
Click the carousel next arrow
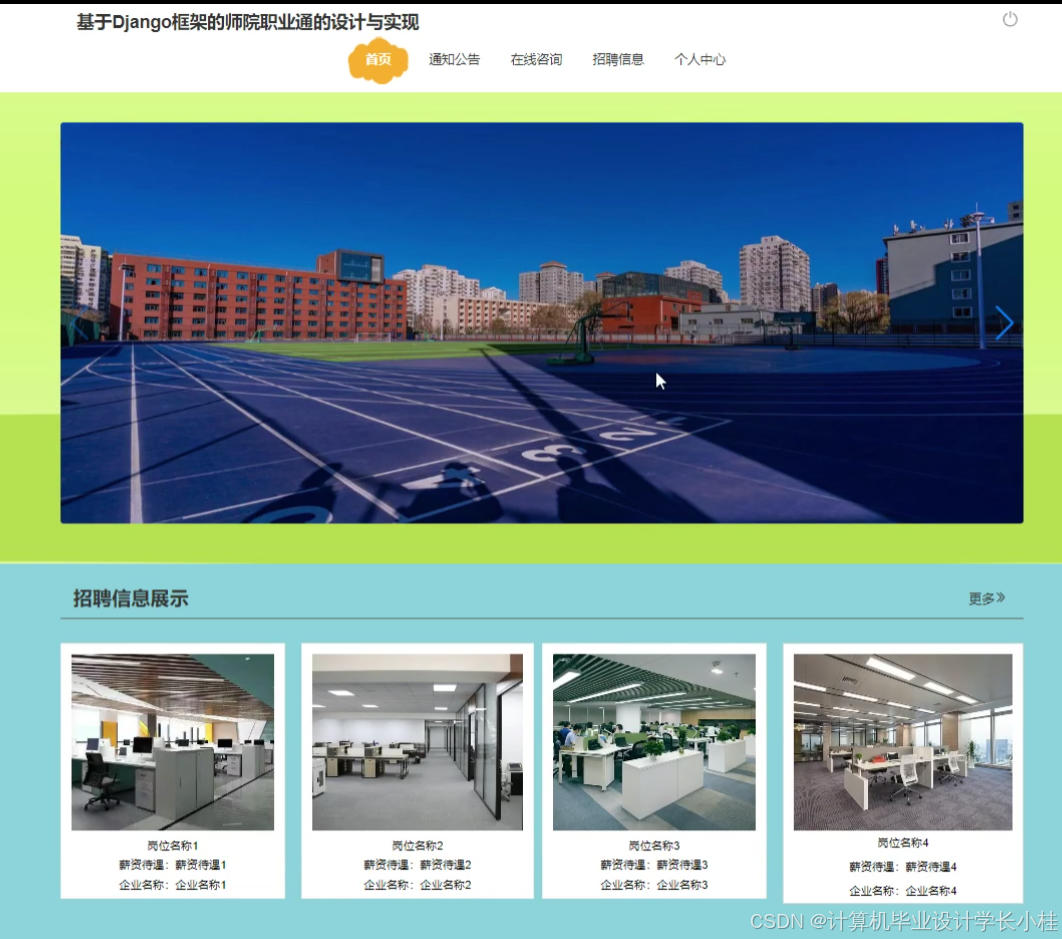(x=1003, y=322)
